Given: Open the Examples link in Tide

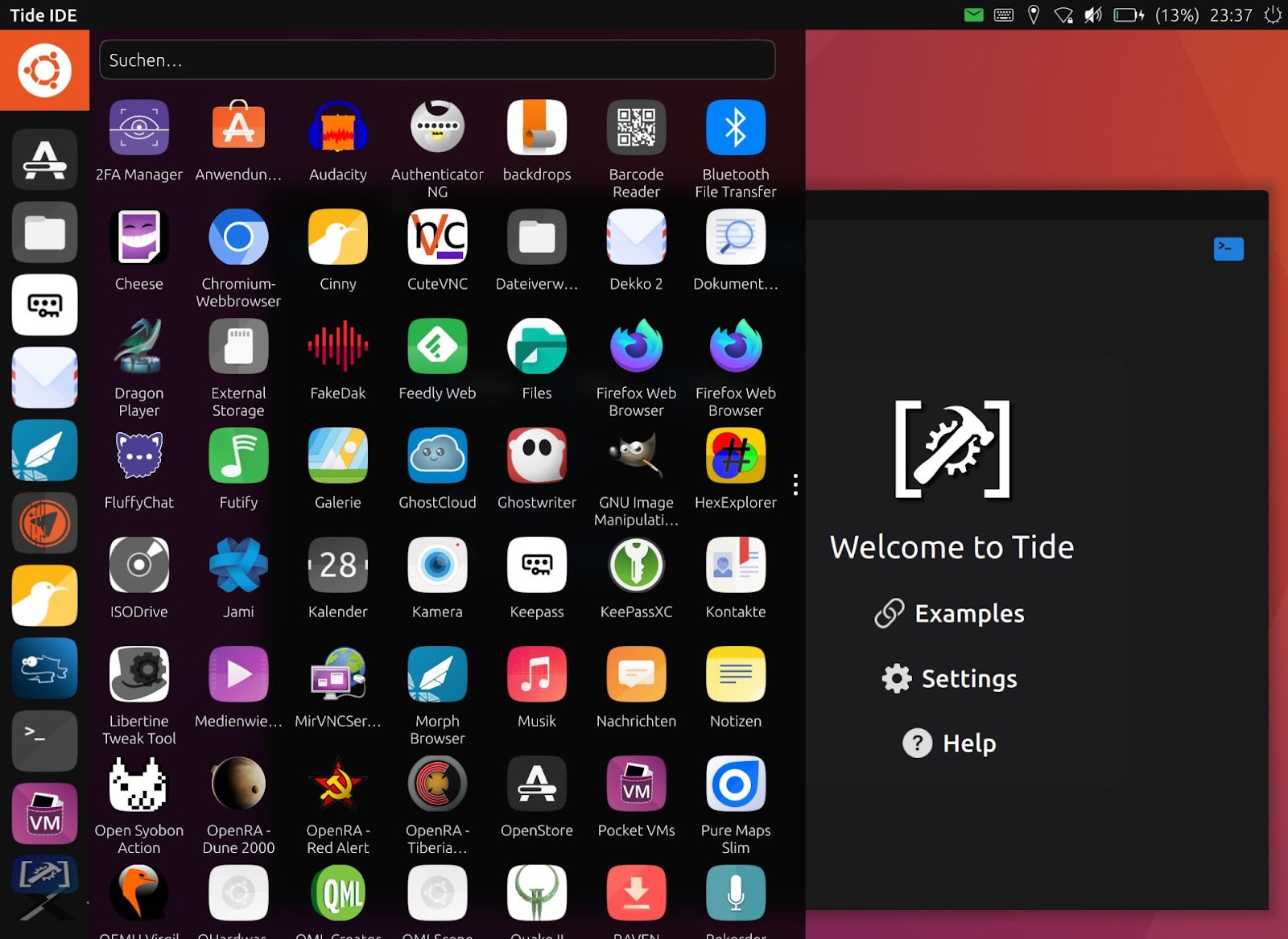Looking at the screenshot, I should click(x=950, y=613).
